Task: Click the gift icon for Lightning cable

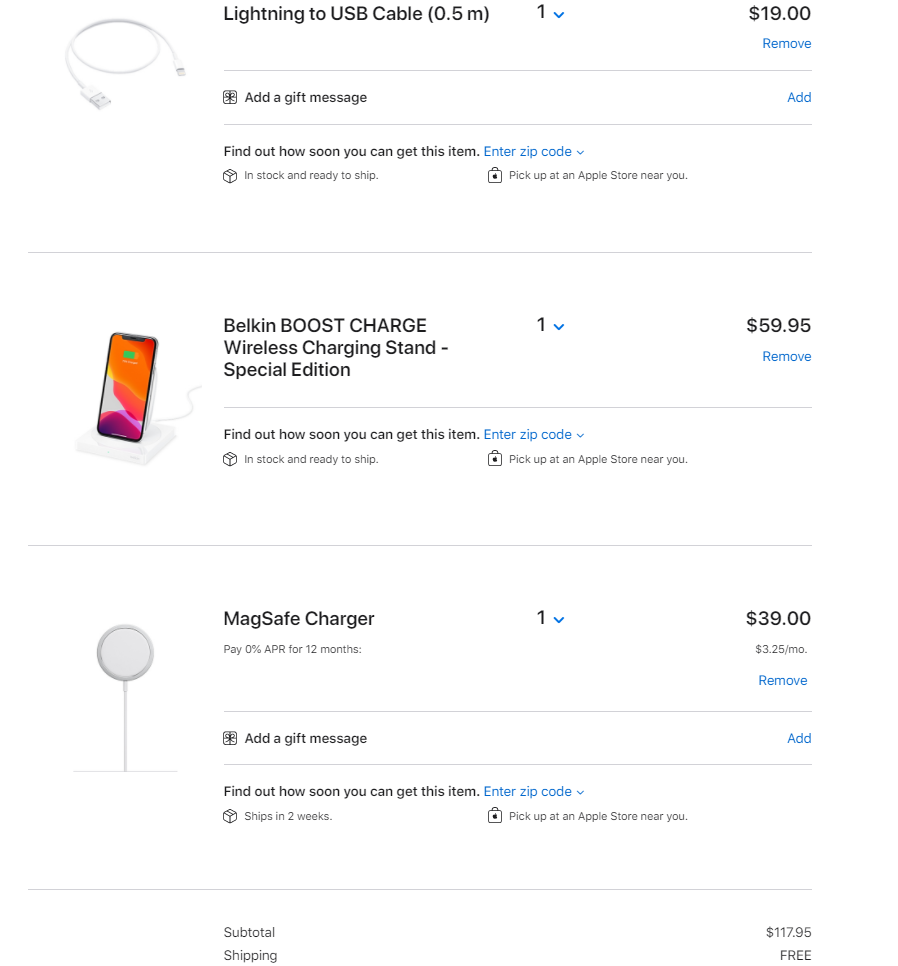Action: pos(230,98)
